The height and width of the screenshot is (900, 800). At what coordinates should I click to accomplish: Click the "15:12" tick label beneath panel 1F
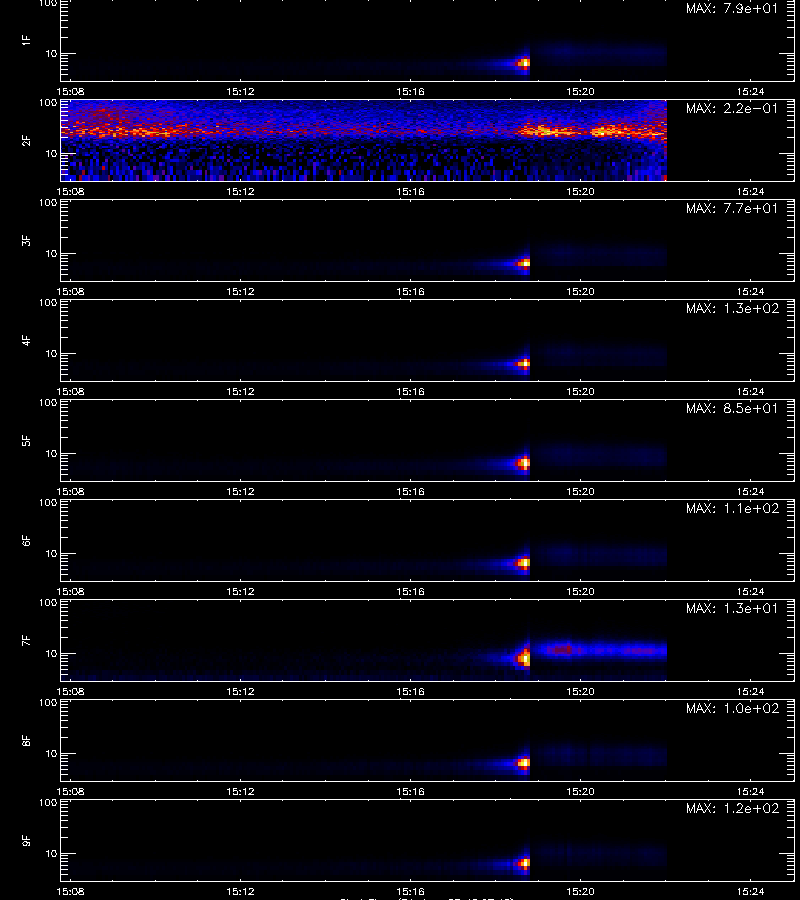240,91
